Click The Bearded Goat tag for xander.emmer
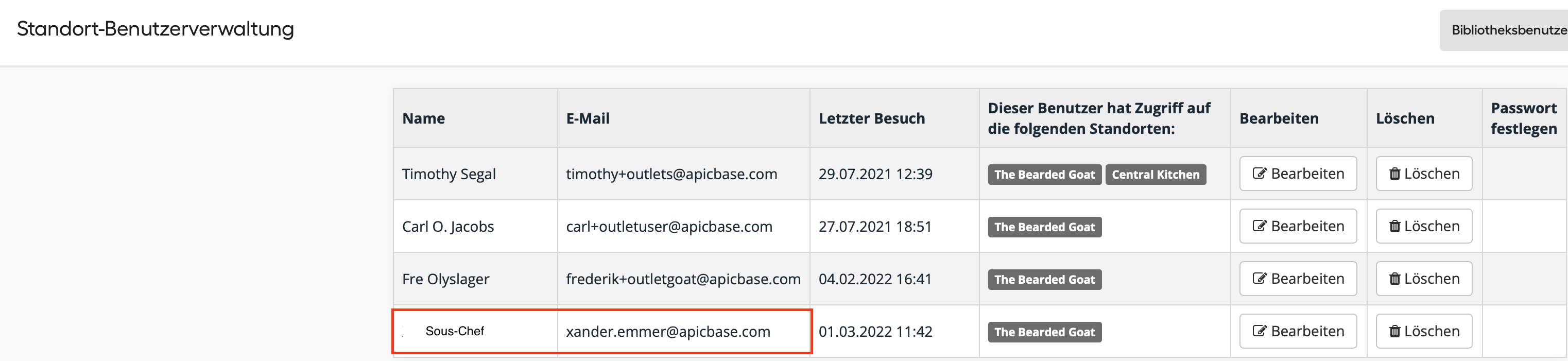 click(1044, 331)
